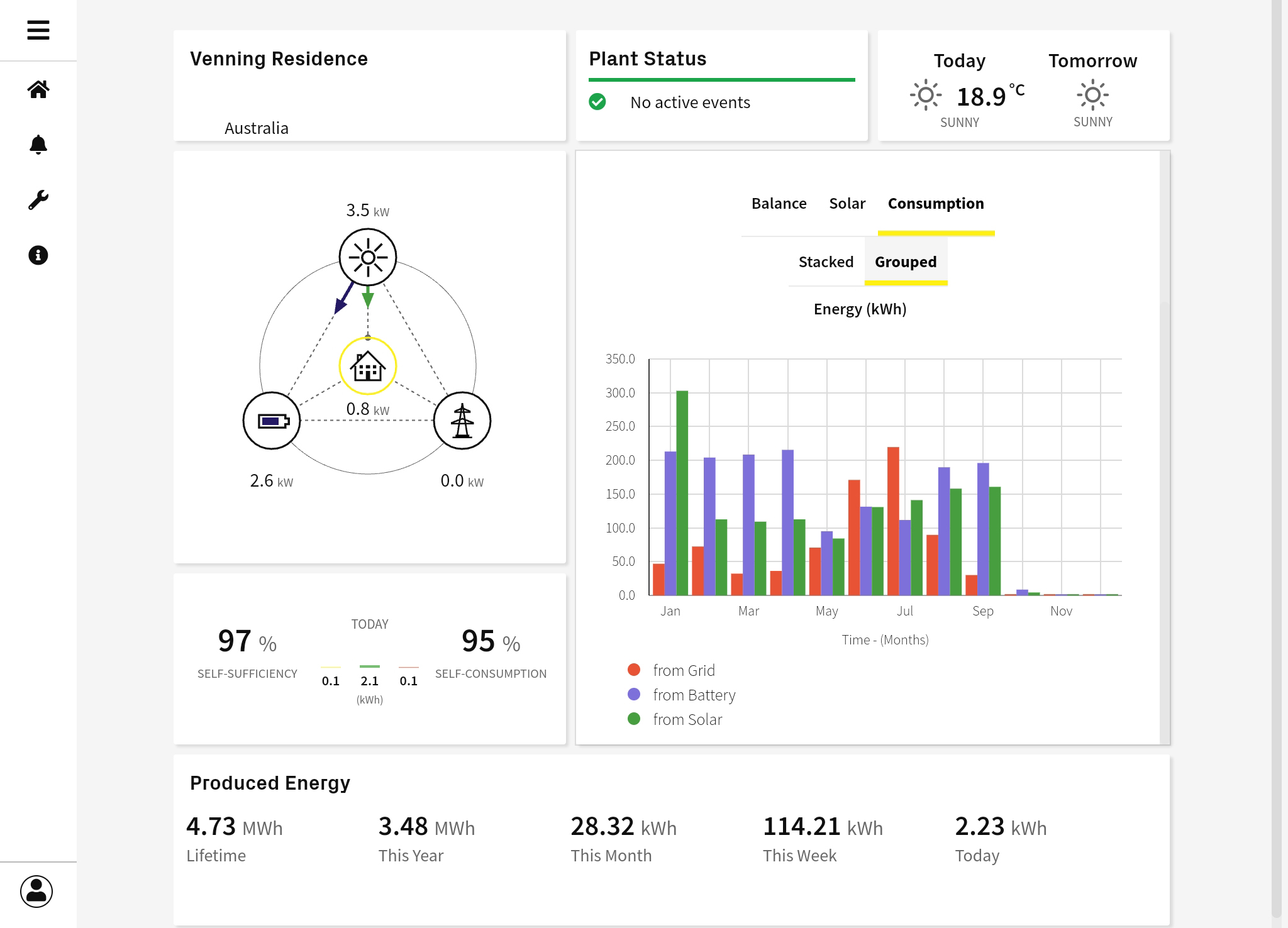
Task: Click the solar panel sun node
Action: pos(368,257)
